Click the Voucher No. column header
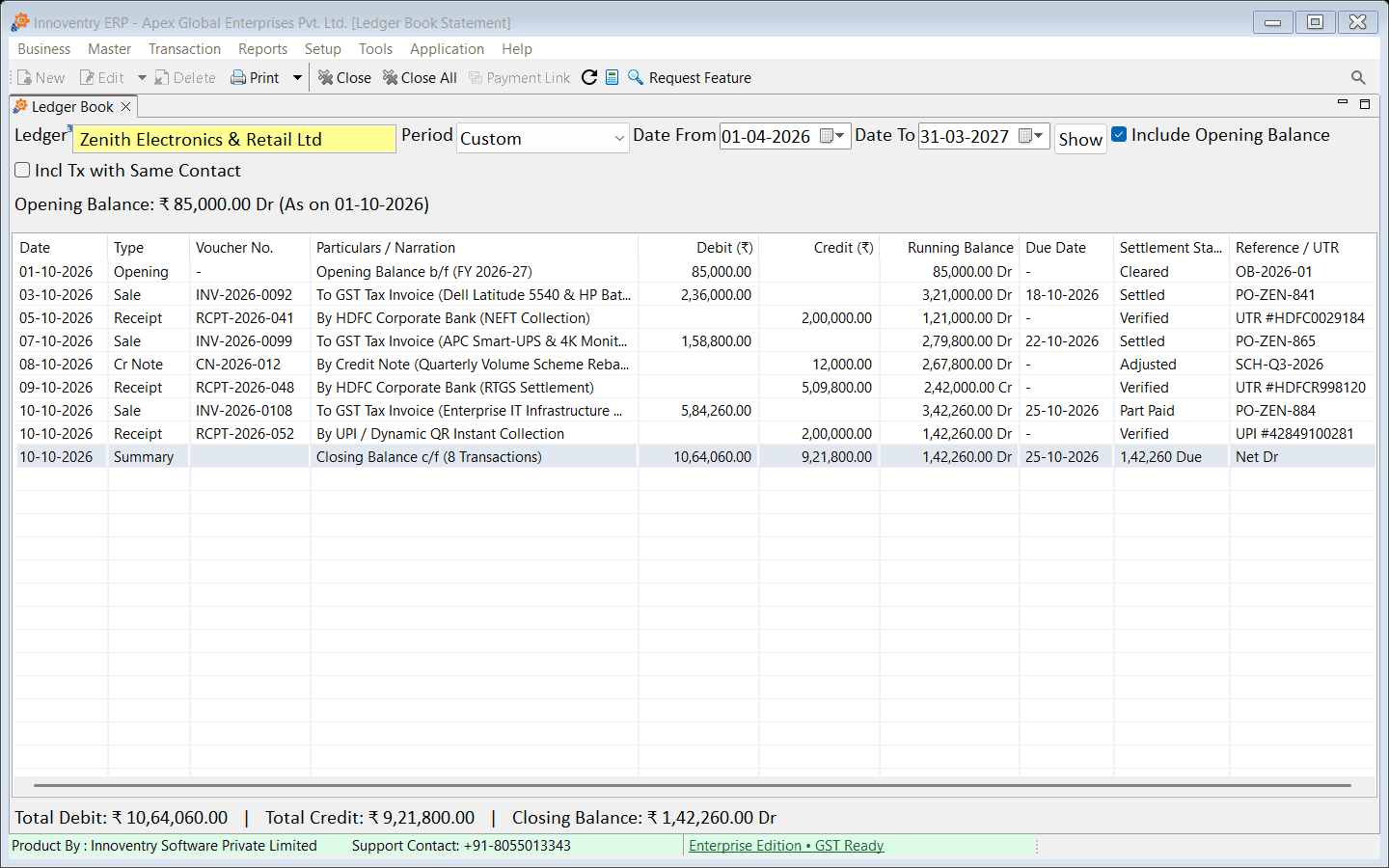1389x868 pixels. click(x=250, y=248)
